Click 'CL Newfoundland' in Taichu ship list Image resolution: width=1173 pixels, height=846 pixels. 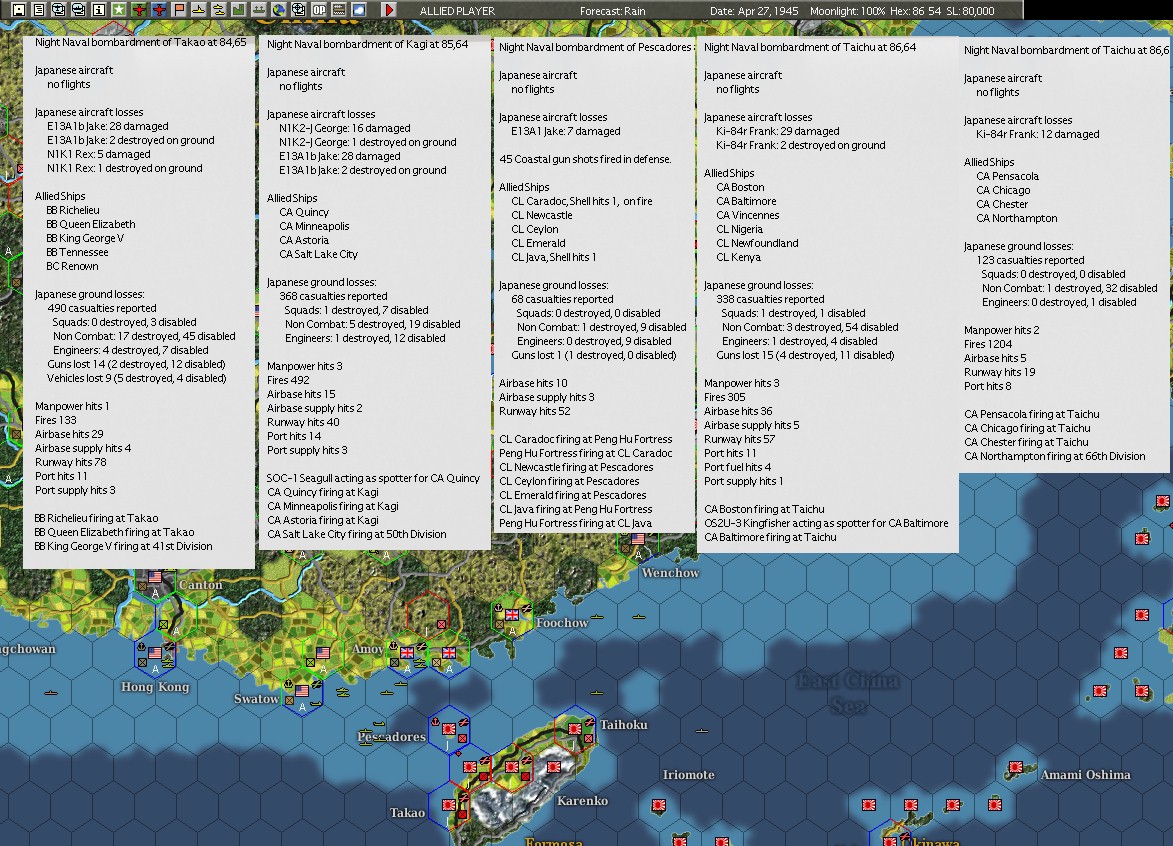[x=757, y=243]
